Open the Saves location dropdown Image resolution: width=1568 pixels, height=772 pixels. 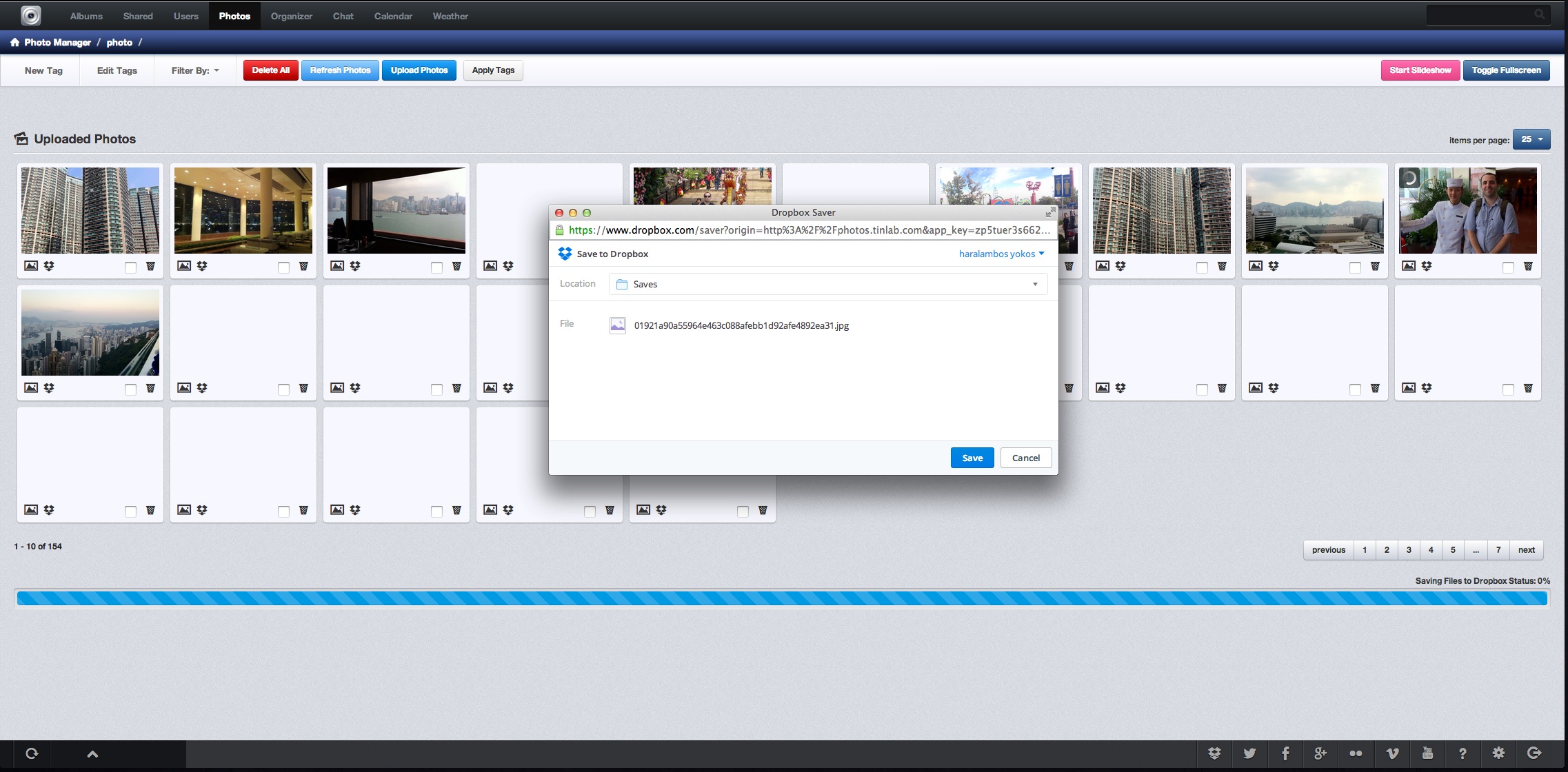tap(828, 284)
